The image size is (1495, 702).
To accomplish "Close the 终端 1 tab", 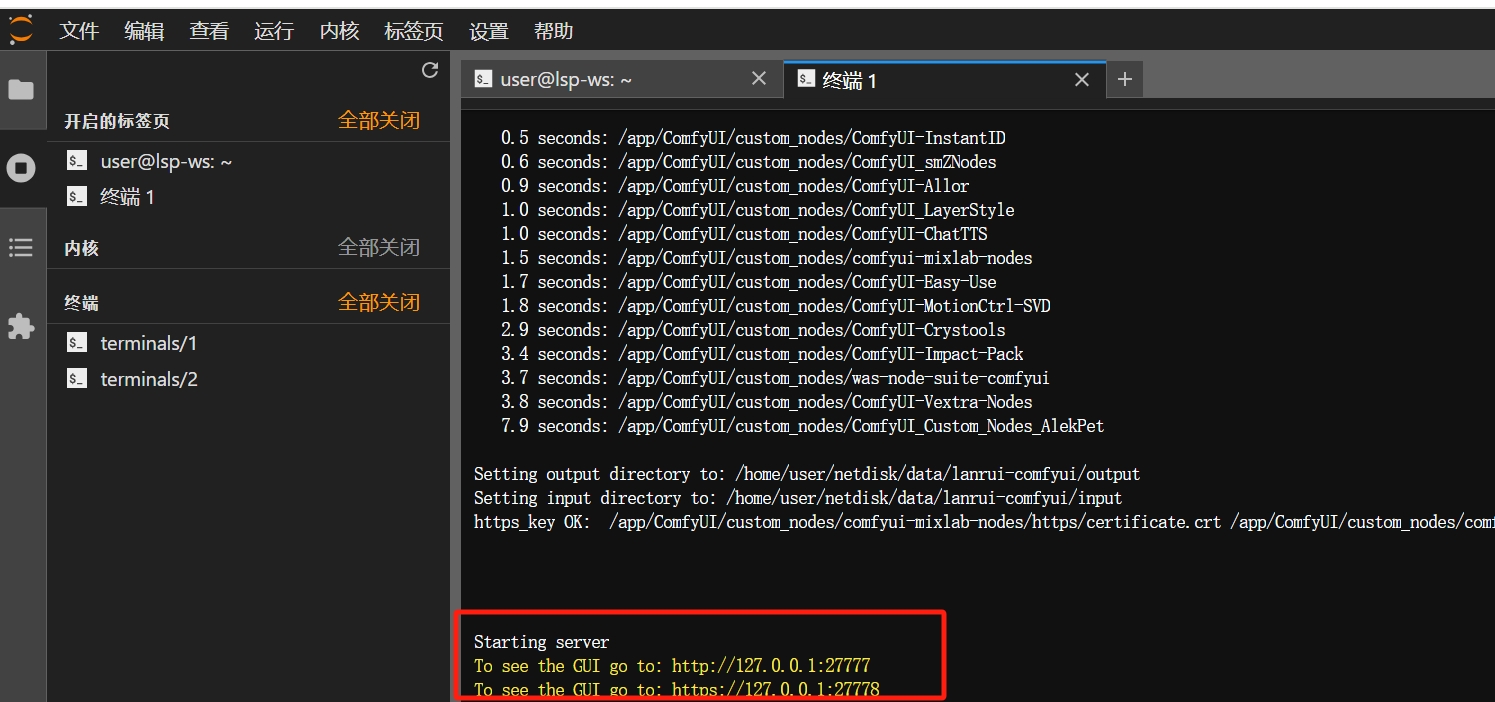I will [1082, 79].
